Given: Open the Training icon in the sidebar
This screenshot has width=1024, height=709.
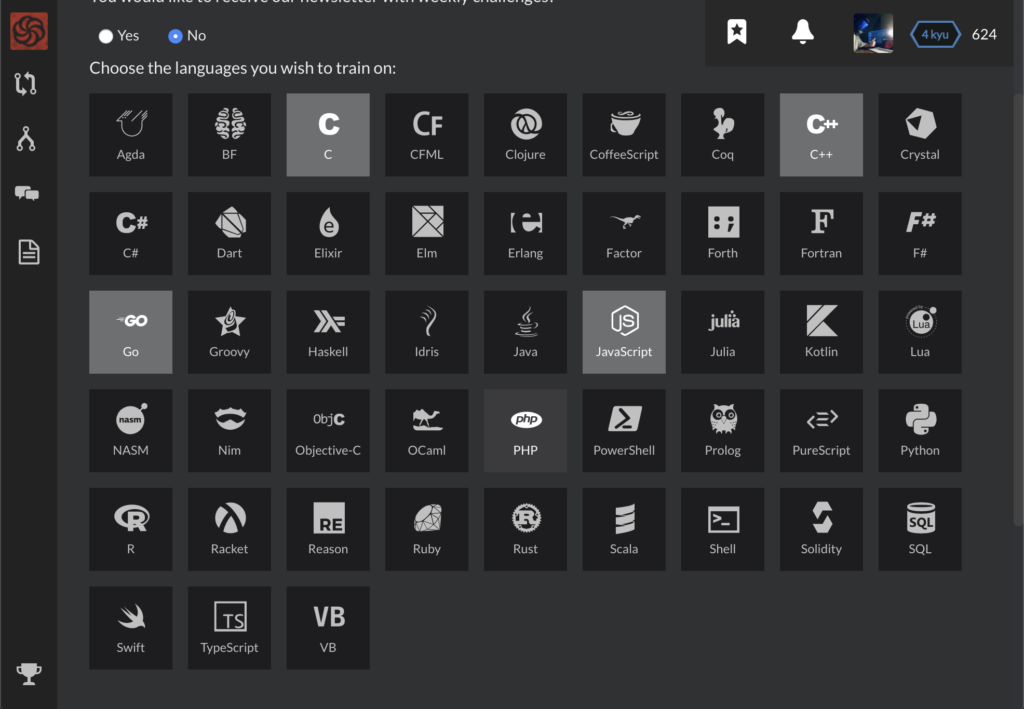Looking at the screenshot, I should (25, 84).
